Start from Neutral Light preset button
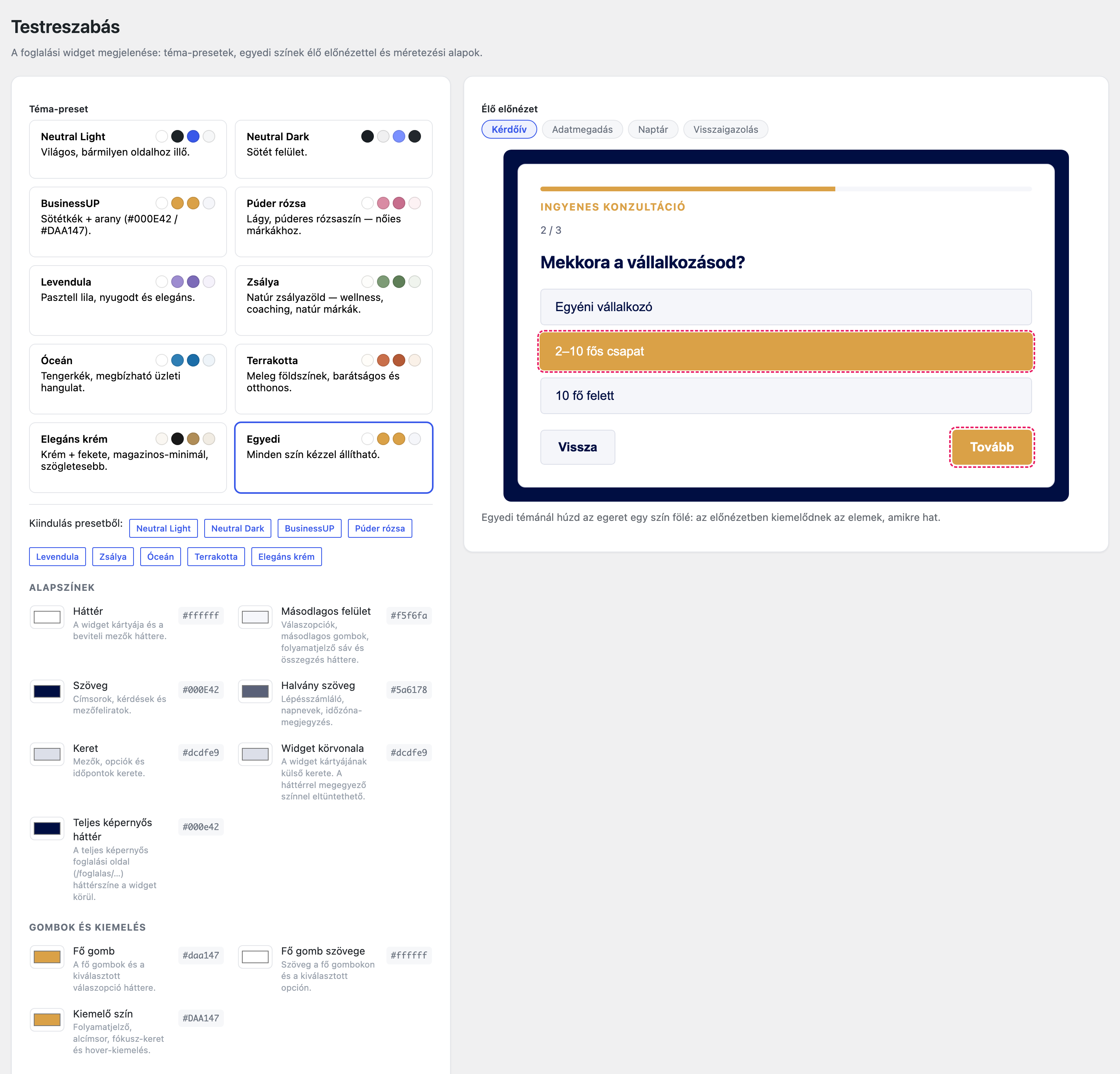Image resolution: width=1120 pixels, height=1074 pixels. point(163,528)
